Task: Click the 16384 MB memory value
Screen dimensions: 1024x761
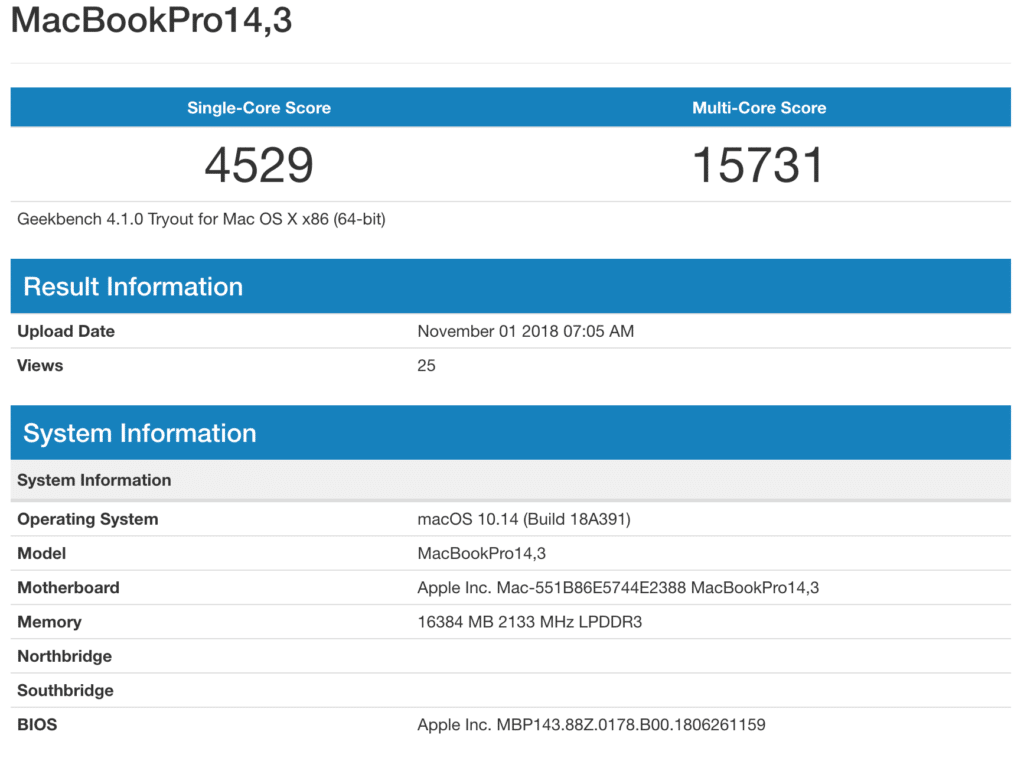Action: click(529, 622)
